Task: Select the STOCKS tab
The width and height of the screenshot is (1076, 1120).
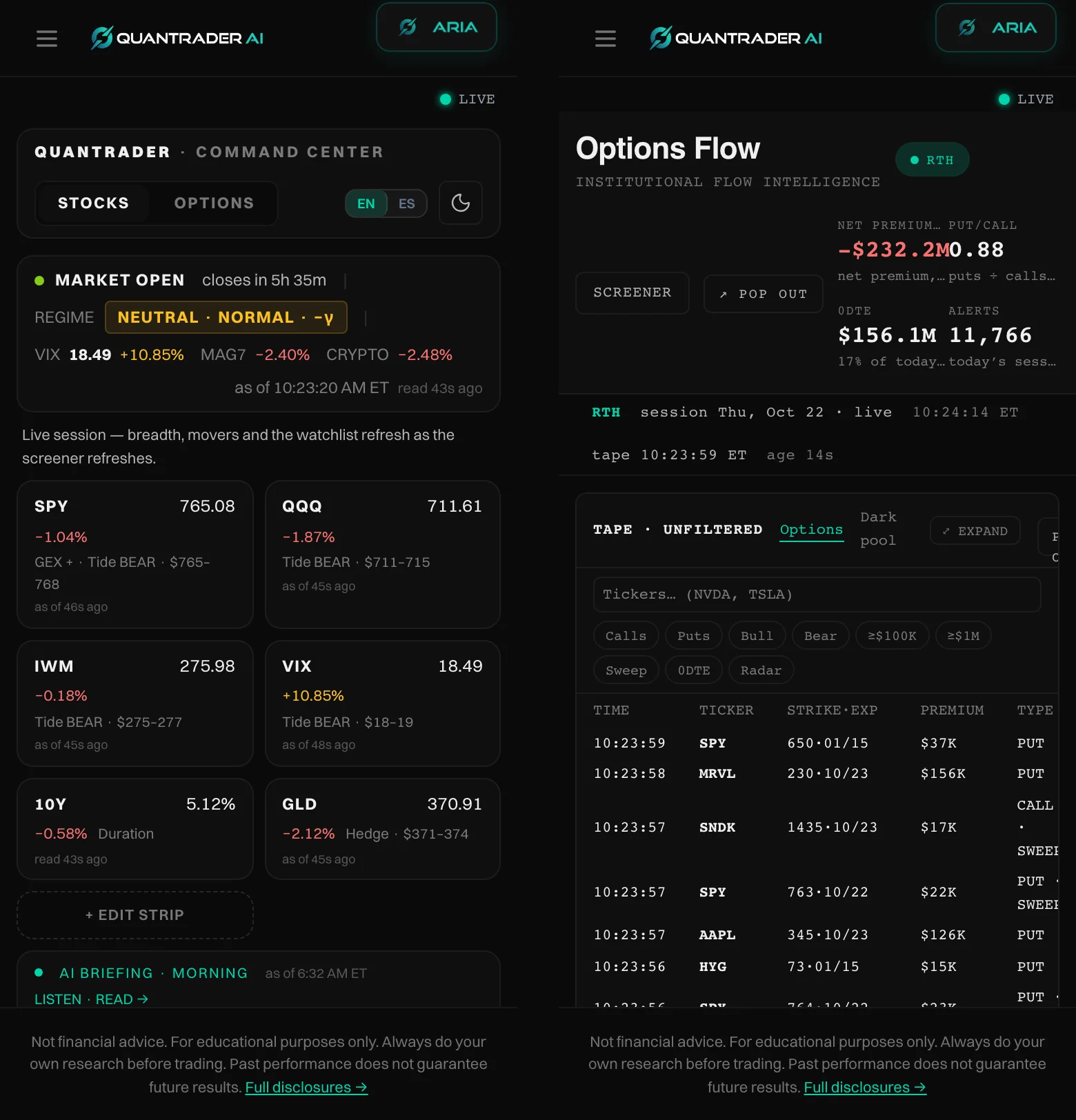Action: pyautogui.click(x=93, y=203)
